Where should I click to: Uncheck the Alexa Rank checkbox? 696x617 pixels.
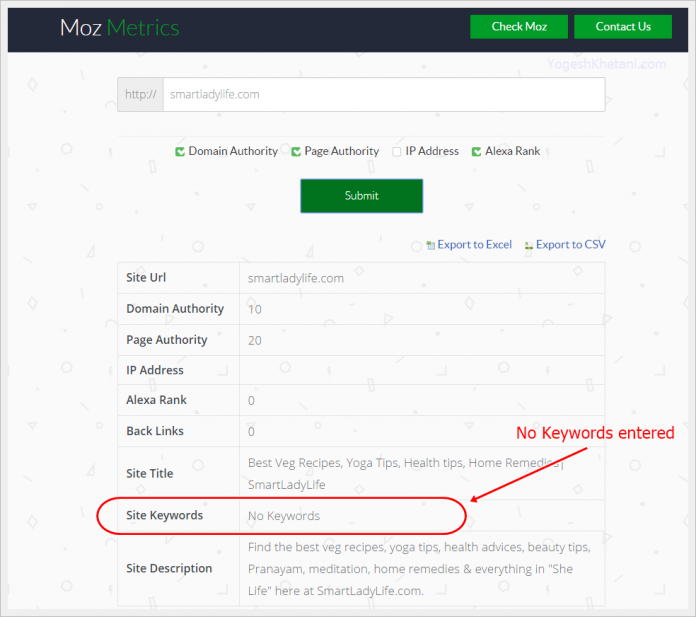point(476,152)
